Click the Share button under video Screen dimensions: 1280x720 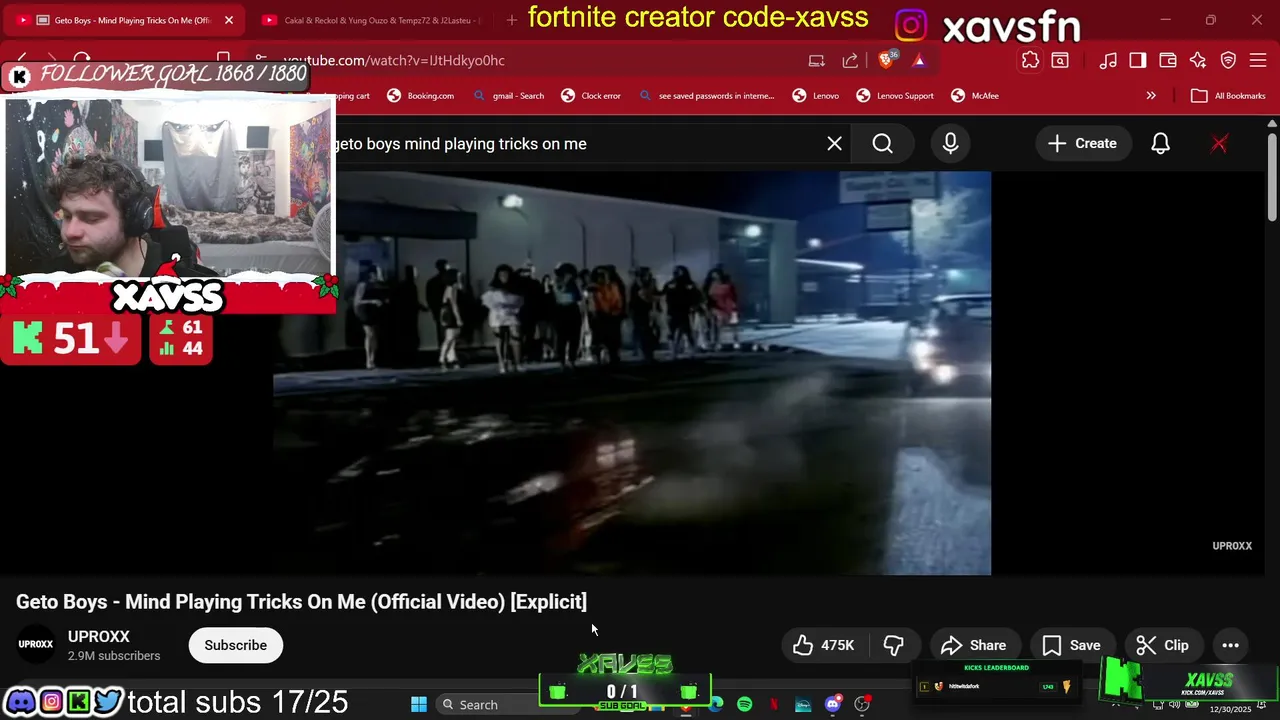click(973, 645)
